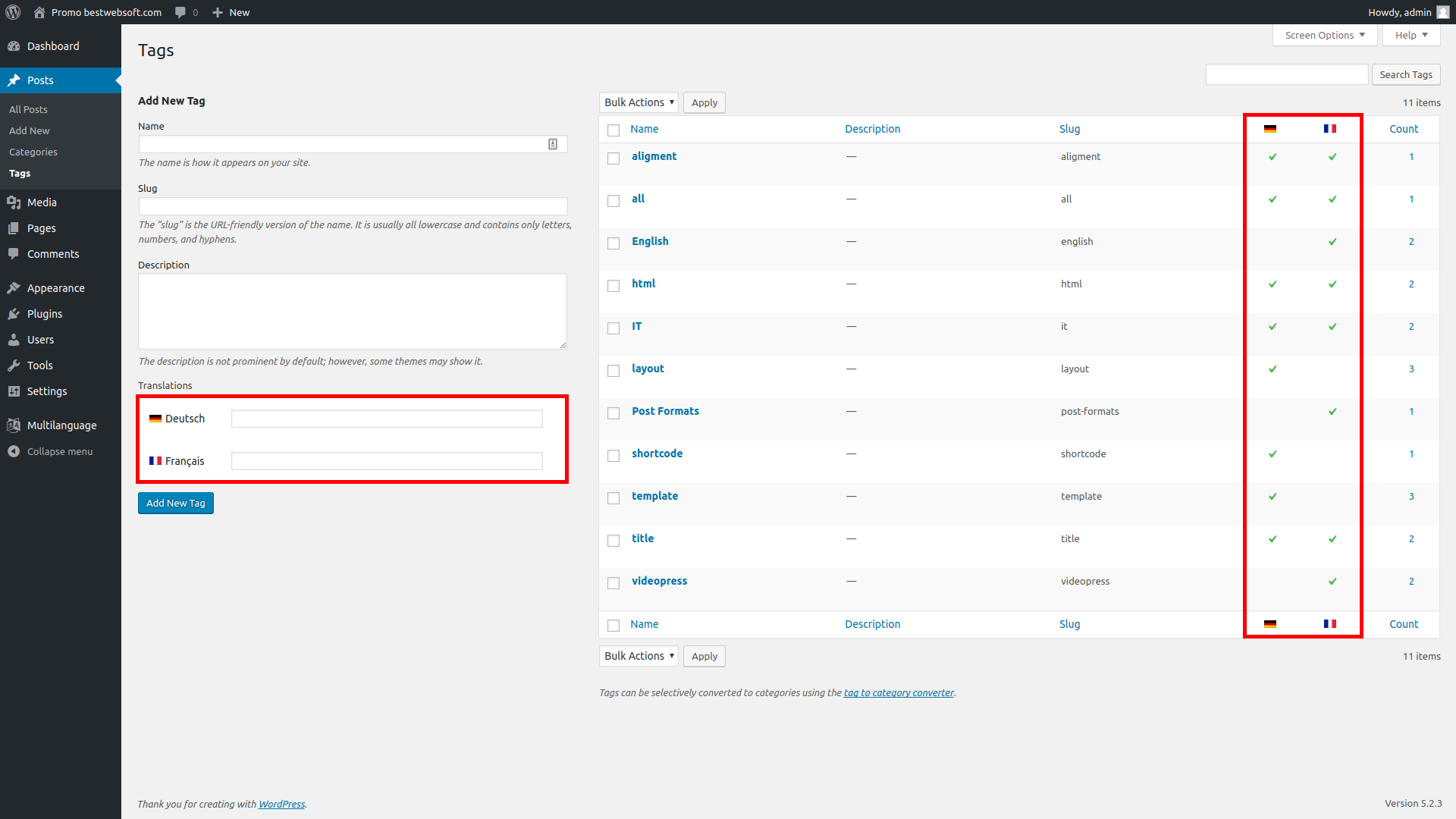The height and width of the screenshot is (819, 1456).
Task: Click the Collapse menu arrow icon
Action: tap(14, 451)
